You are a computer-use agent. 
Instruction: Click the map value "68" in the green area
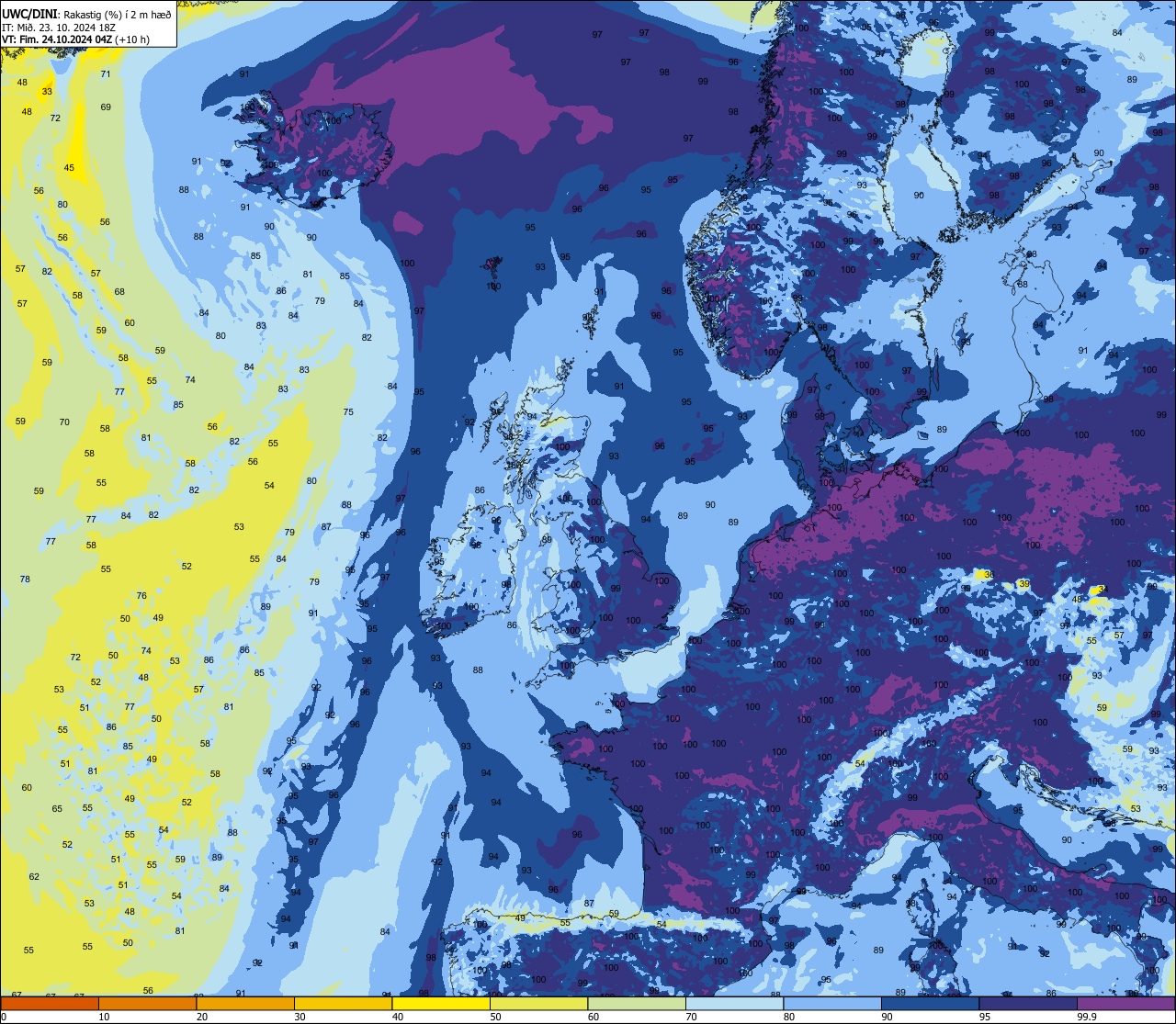click(x=119, y=292)
